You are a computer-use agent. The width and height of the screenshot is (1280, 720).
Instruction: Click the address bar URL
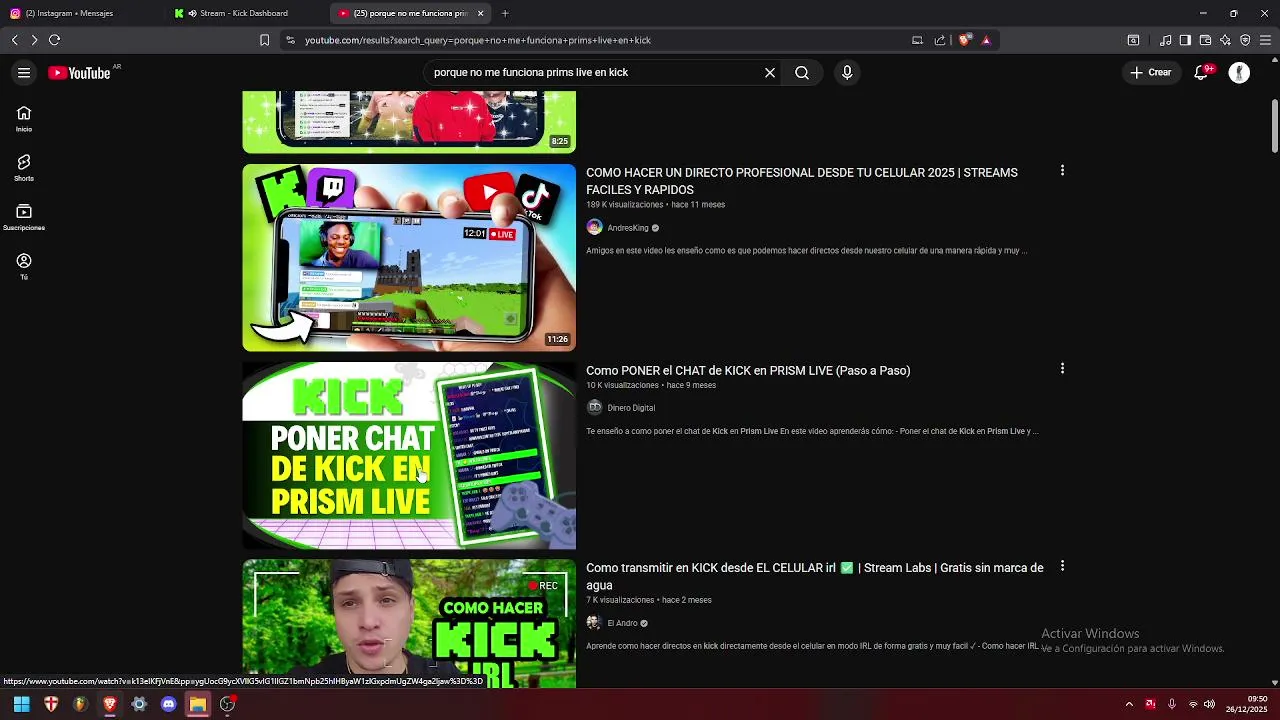(x=478, y=40)
